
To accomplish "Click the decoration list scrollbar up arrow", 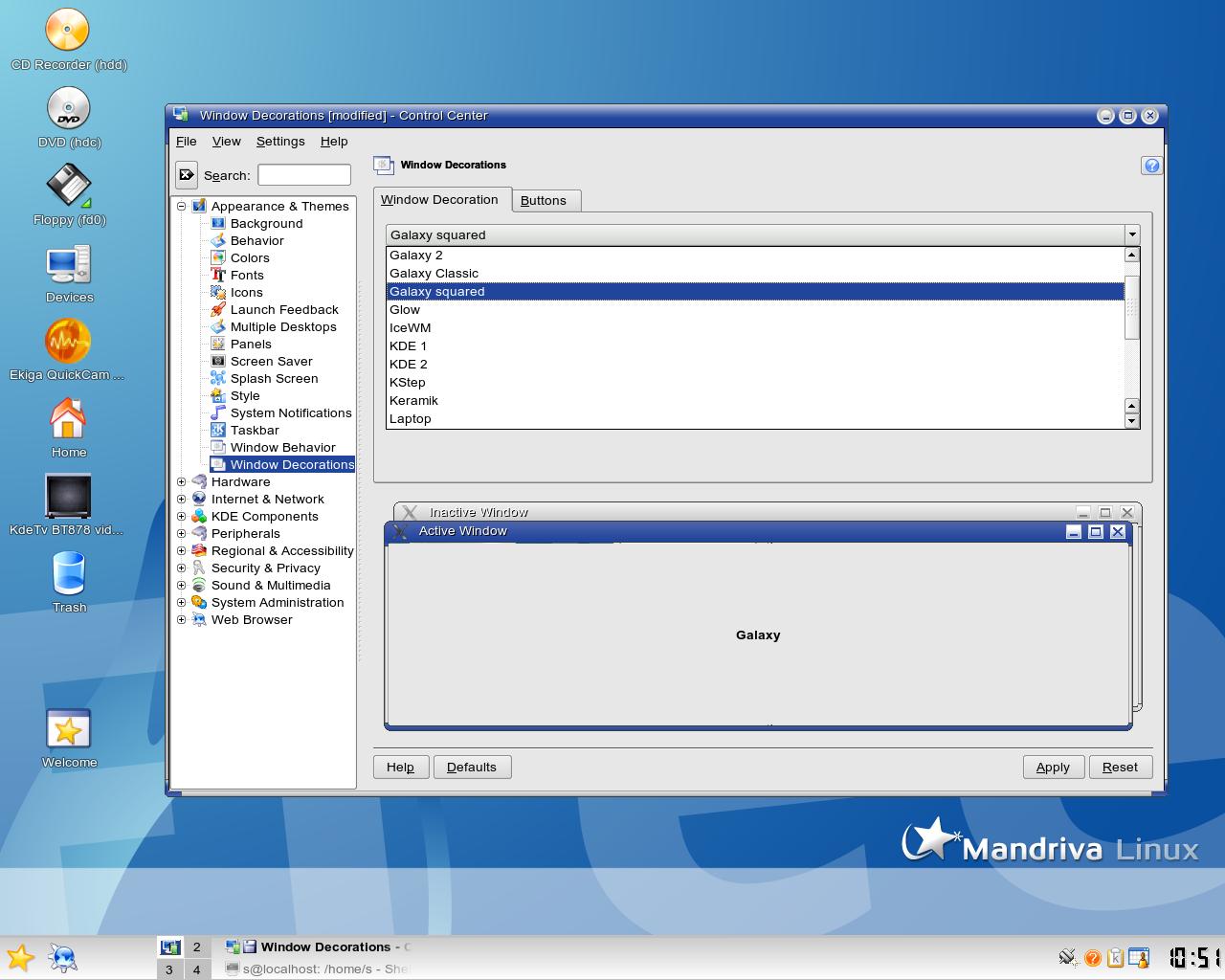I will [x=1132, y=255].
